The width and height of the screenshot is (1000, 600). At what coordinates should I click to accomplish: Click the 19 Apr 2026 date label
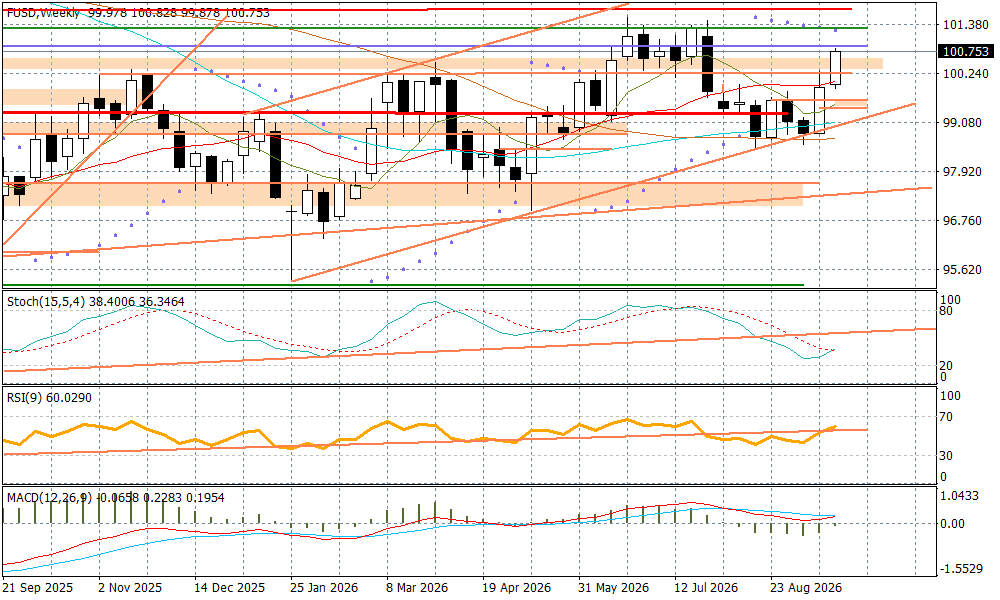(517, 587)
